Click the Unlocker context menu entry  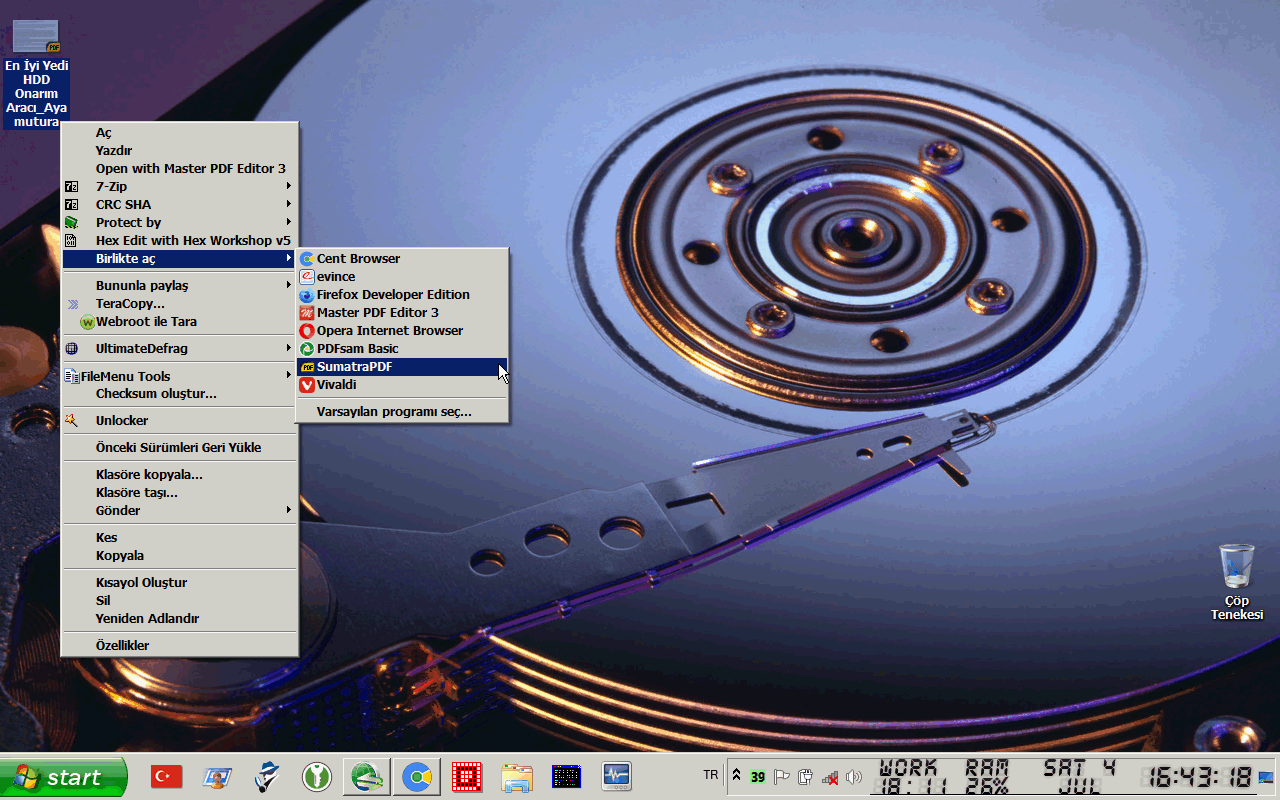tap(180, 420)
